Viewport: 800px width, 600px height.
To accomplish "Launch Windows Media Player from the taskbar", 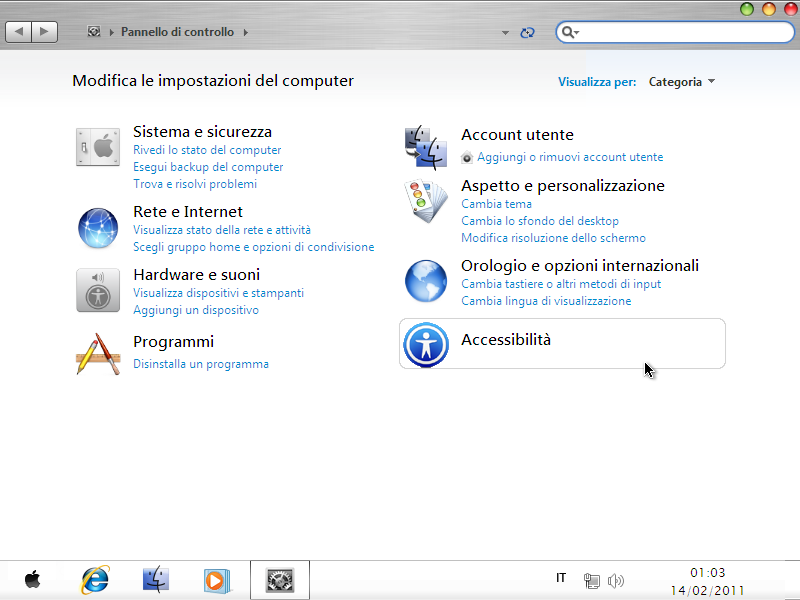I will [x=216, y=581].
